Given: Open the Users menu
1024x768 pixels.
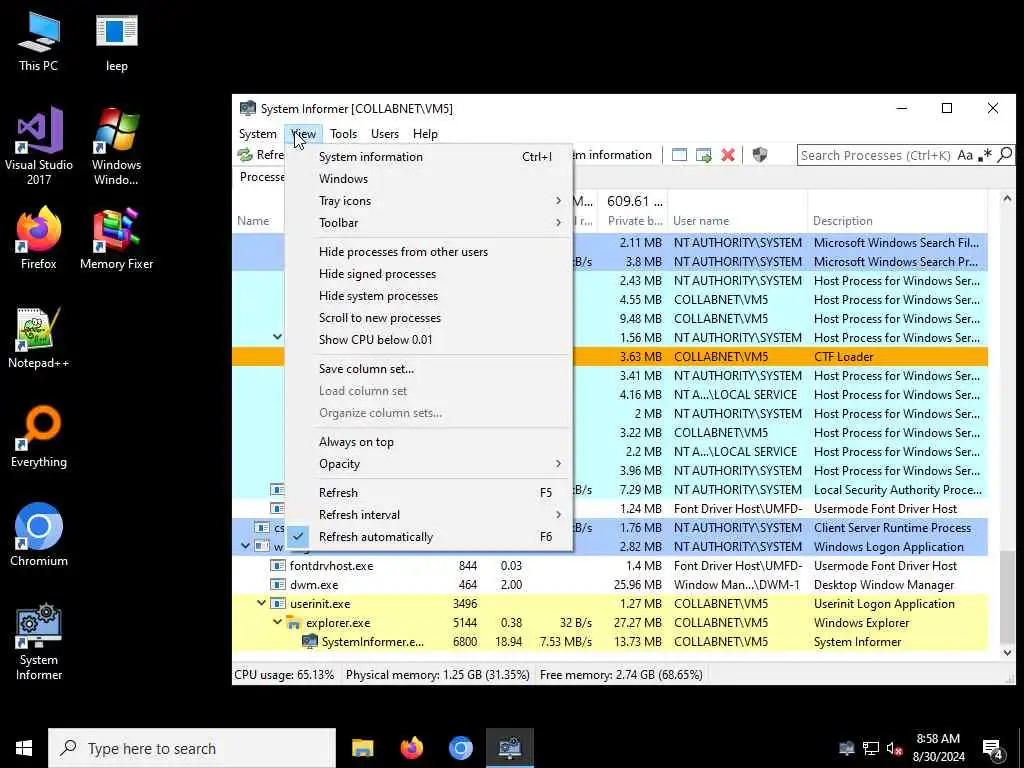Looking at the screenshot, I should [x=385, y=134].
